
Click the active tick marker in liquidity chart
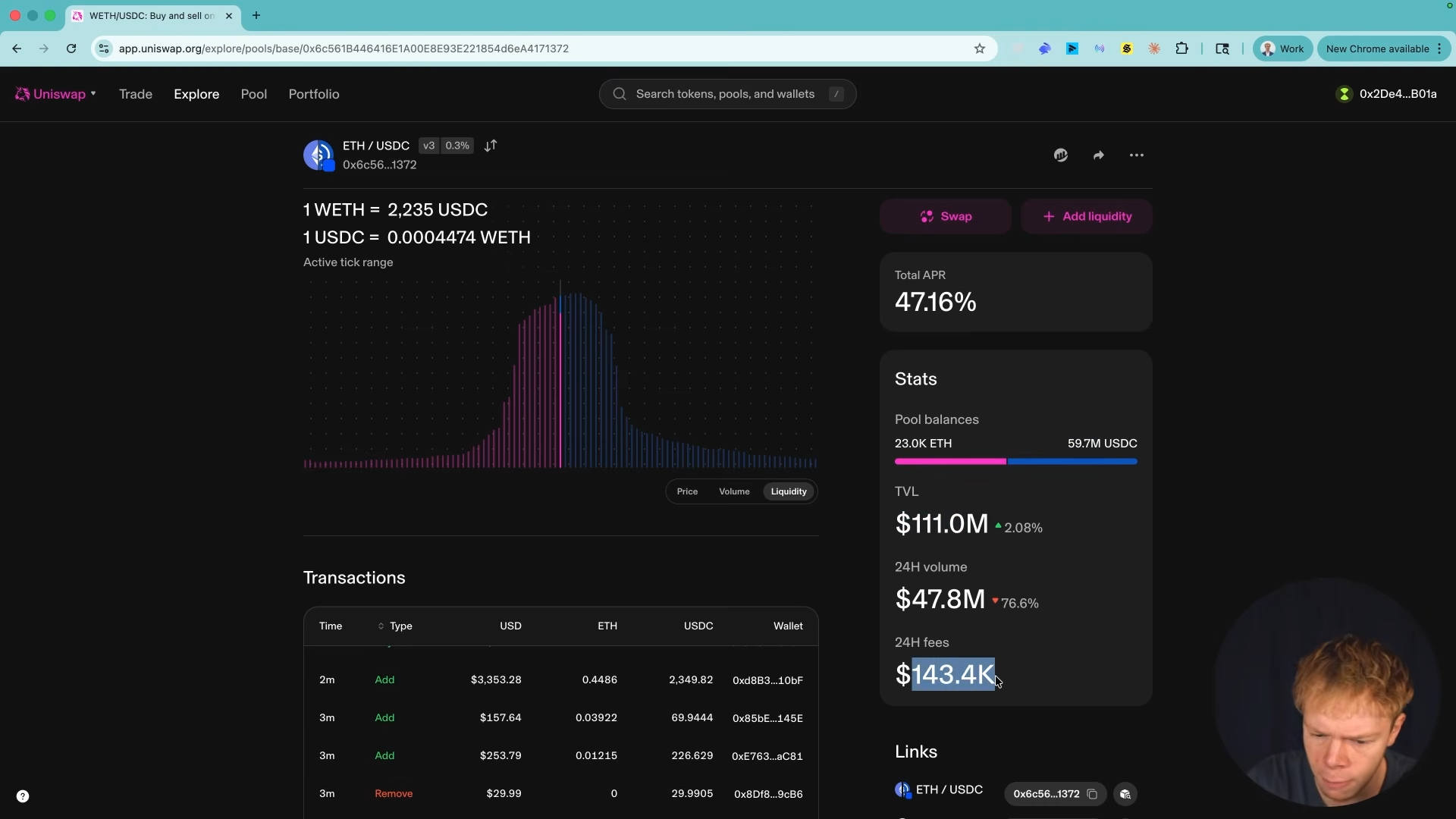tap(561, 375)
